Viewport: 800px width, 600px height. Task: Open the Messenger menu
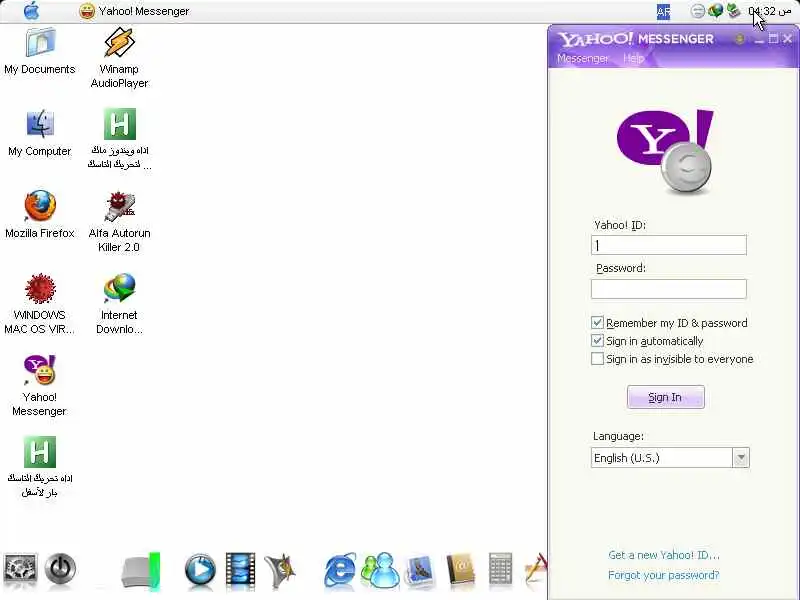[x=582, y=58]
